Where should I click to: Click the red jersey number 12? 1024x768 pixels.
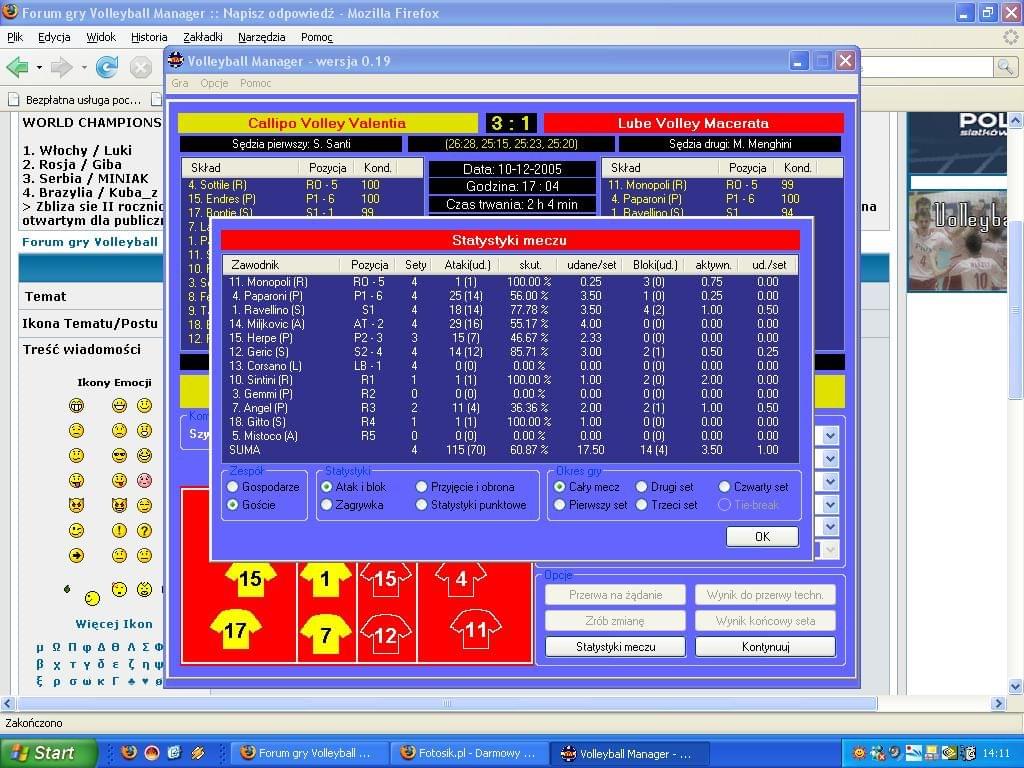point(385,633)
